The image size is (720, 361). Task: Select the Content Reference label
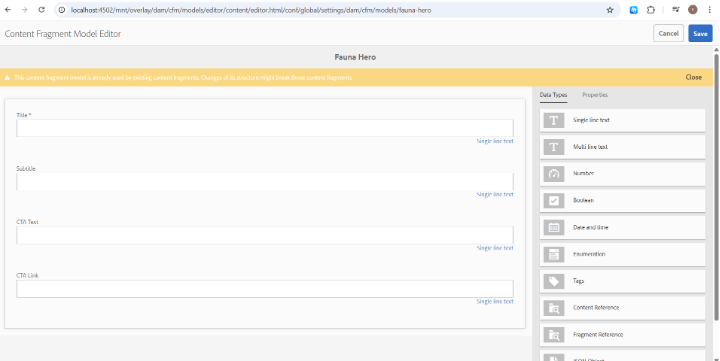(x=596, y=308)
